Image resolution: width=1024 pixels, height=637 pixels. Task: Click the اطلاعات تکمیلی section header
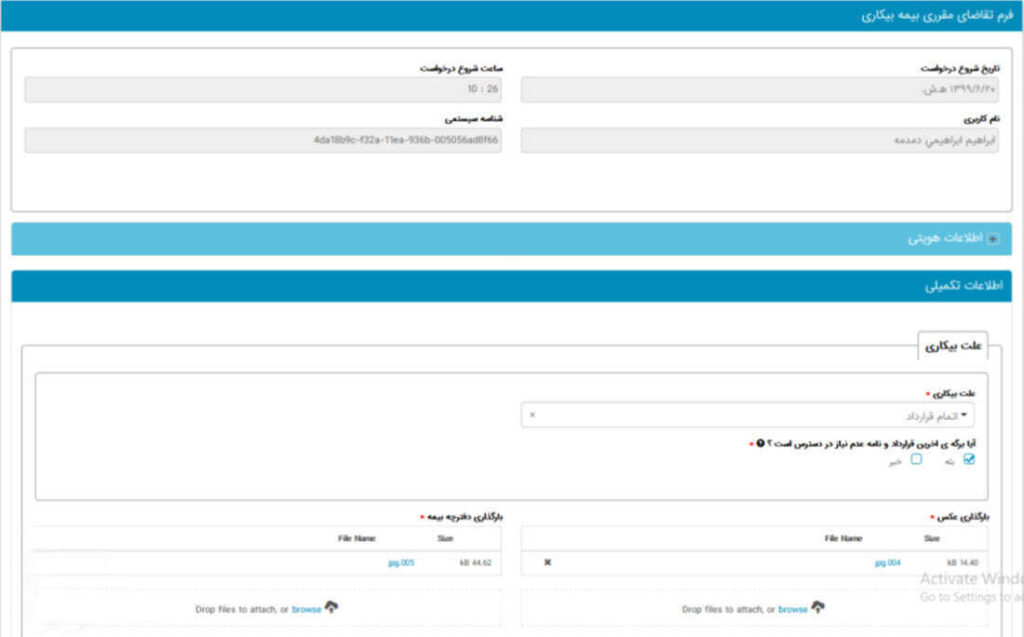click(511, 286)
